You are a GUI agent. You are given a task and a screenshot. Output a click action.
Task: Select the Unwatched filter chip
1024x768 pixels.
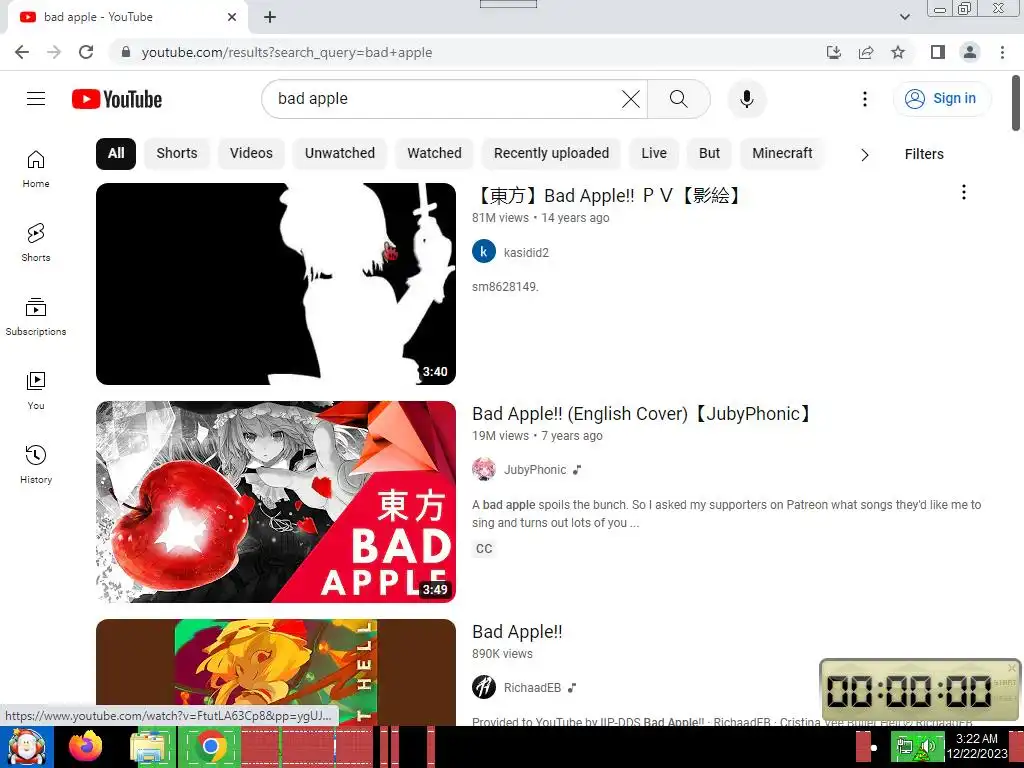340,153
